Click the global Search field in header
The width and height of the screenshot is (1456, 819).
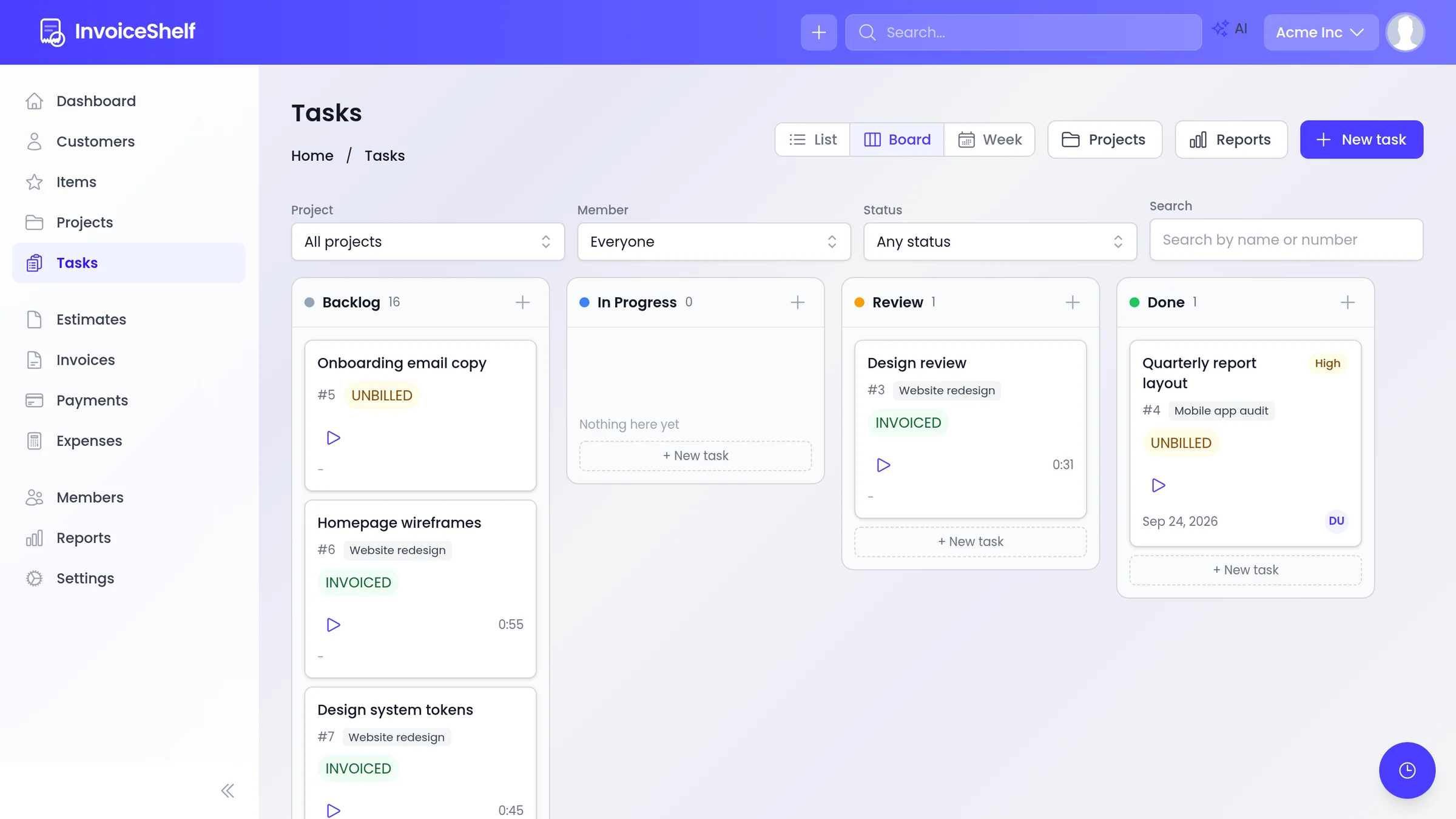click(x=1023, y=32)
